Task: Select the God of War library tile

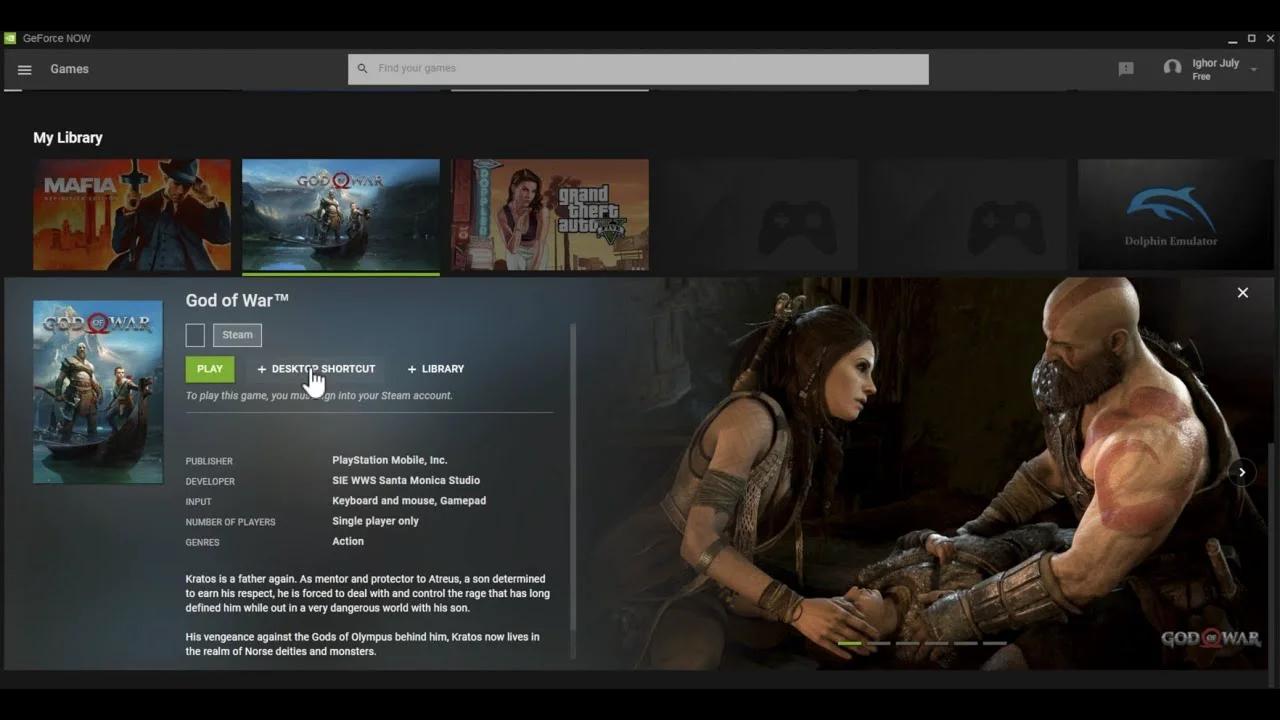Action: (x=340, y=214)
